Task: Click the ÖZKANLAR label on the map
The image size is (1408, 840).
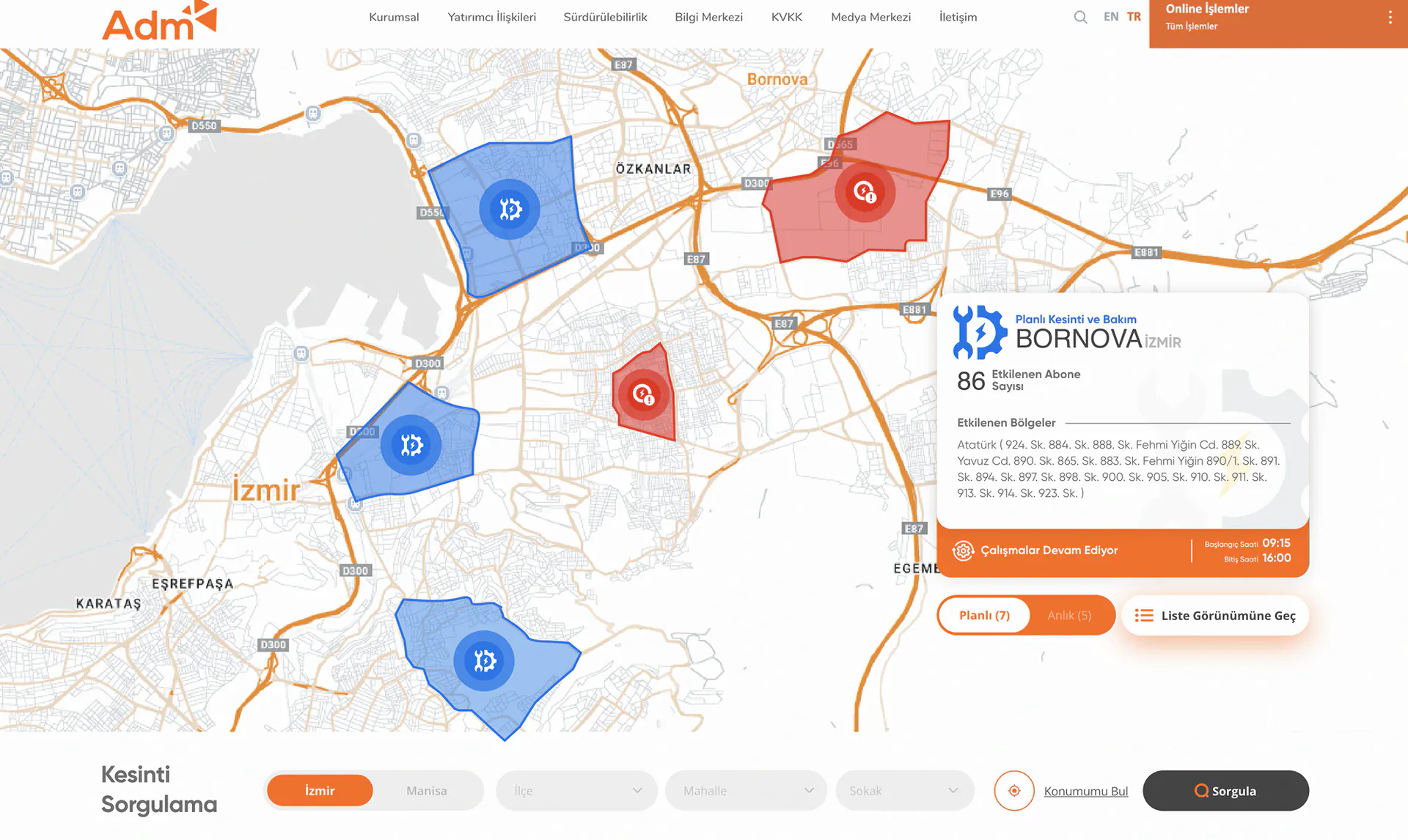Action: (x=653, y=169)
